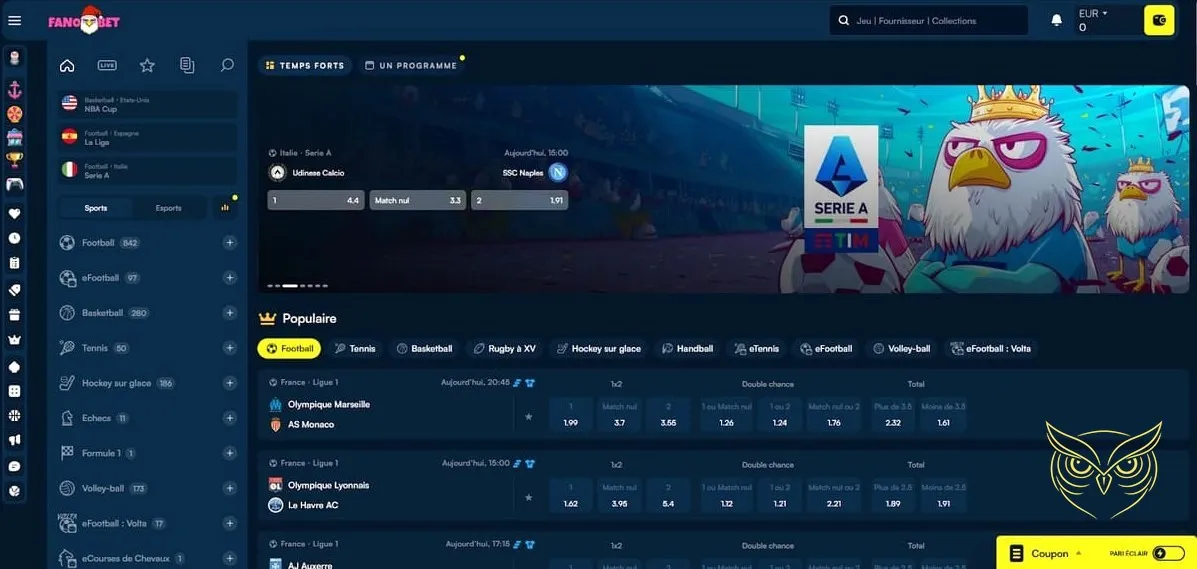The width and height of the screenshot is (1197, 569).
Task: Favorite the Marseille vs Monaco match
Action: point(528,417)
